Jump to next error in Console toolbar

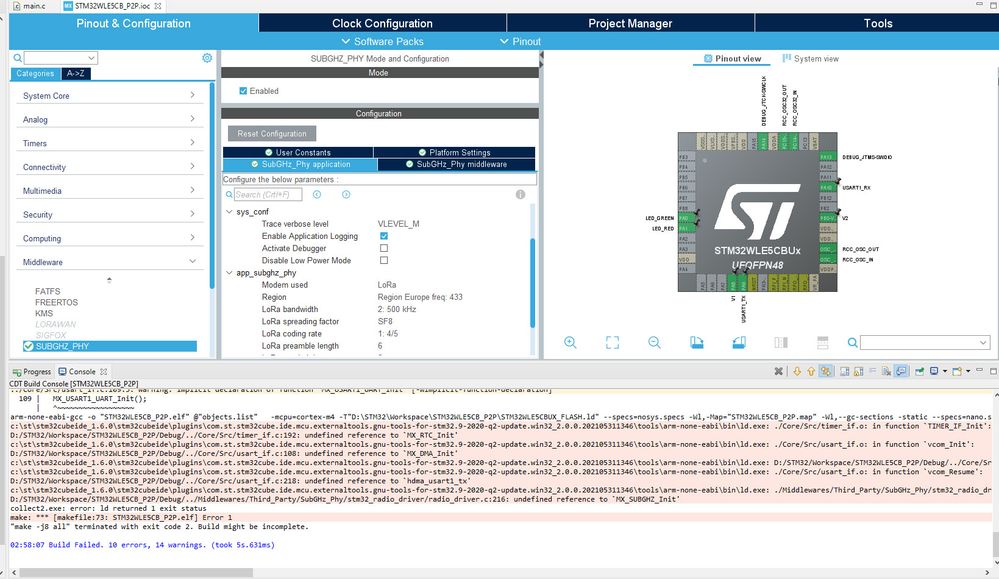tap(797, 371)
